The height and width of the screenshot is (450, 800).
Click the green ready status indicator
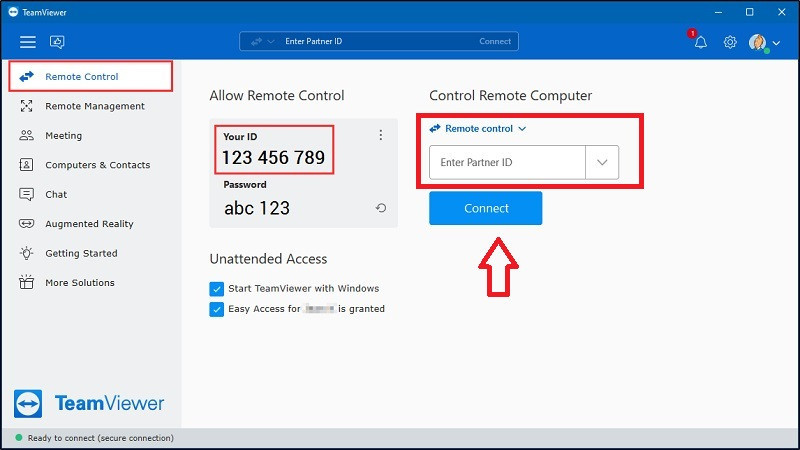[x=19, y=438]
